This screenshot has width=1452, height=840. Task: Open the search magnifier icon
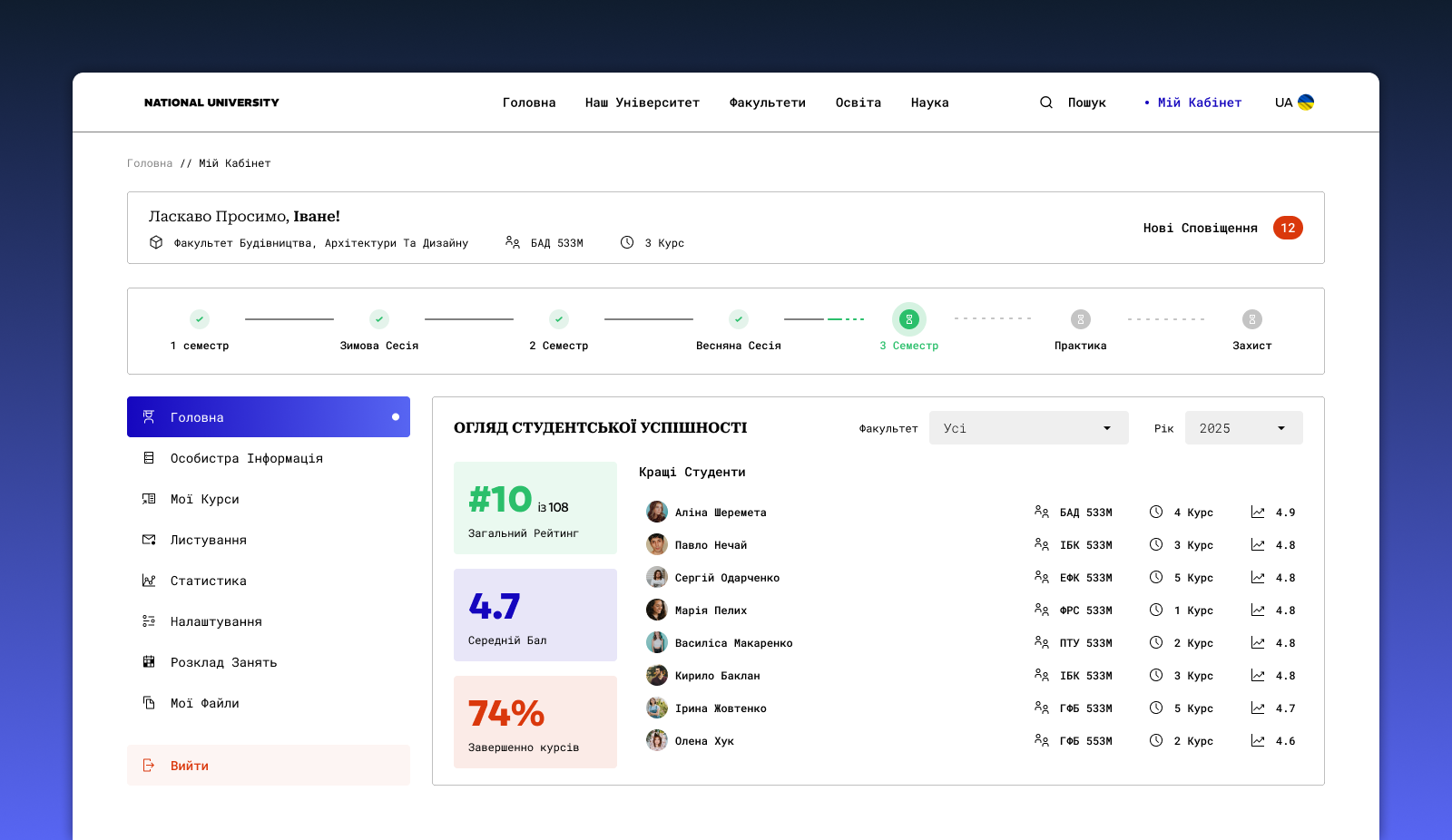1045,102
